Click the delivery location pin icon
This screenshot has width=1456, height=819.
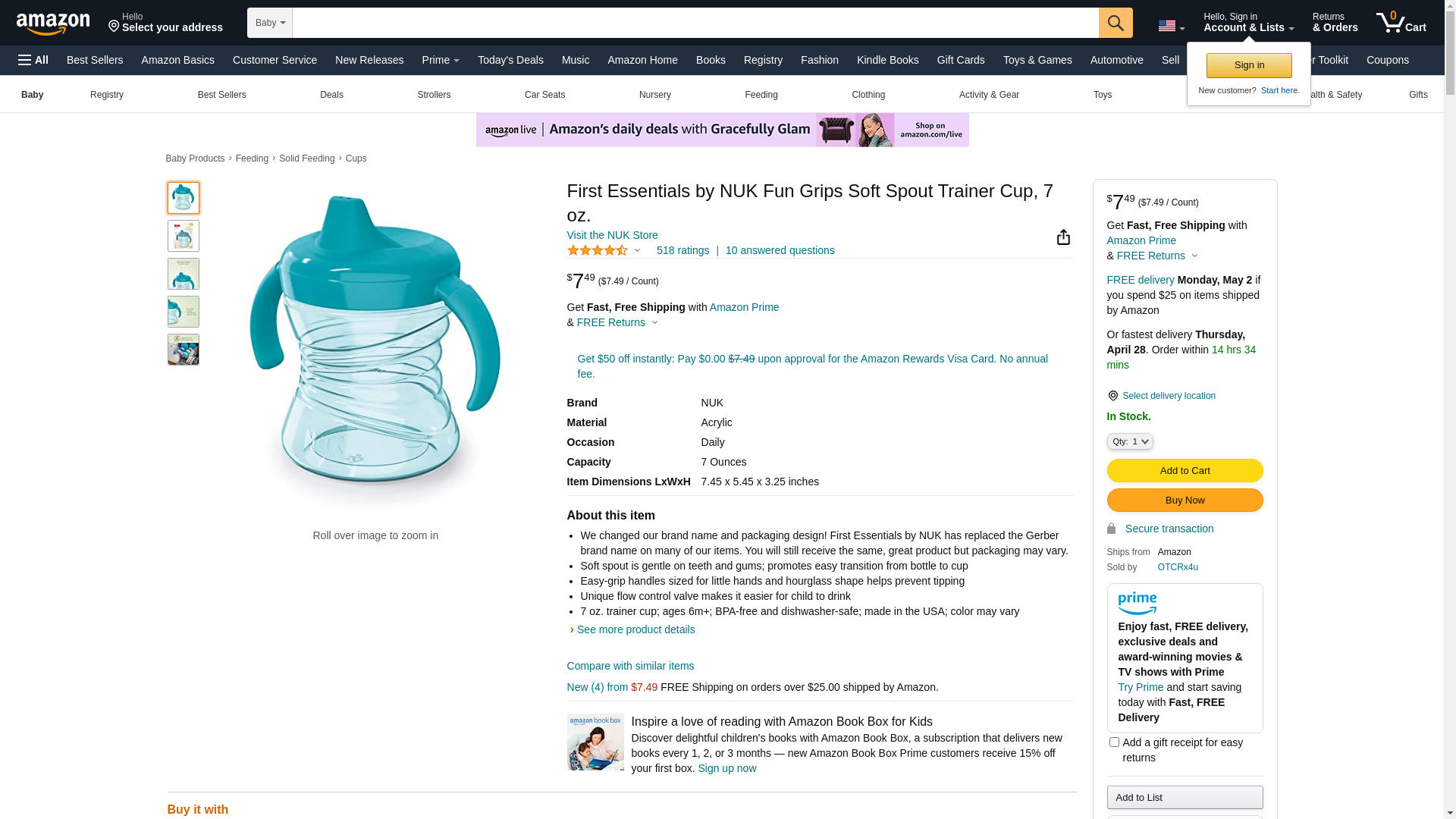[1112, 396]
